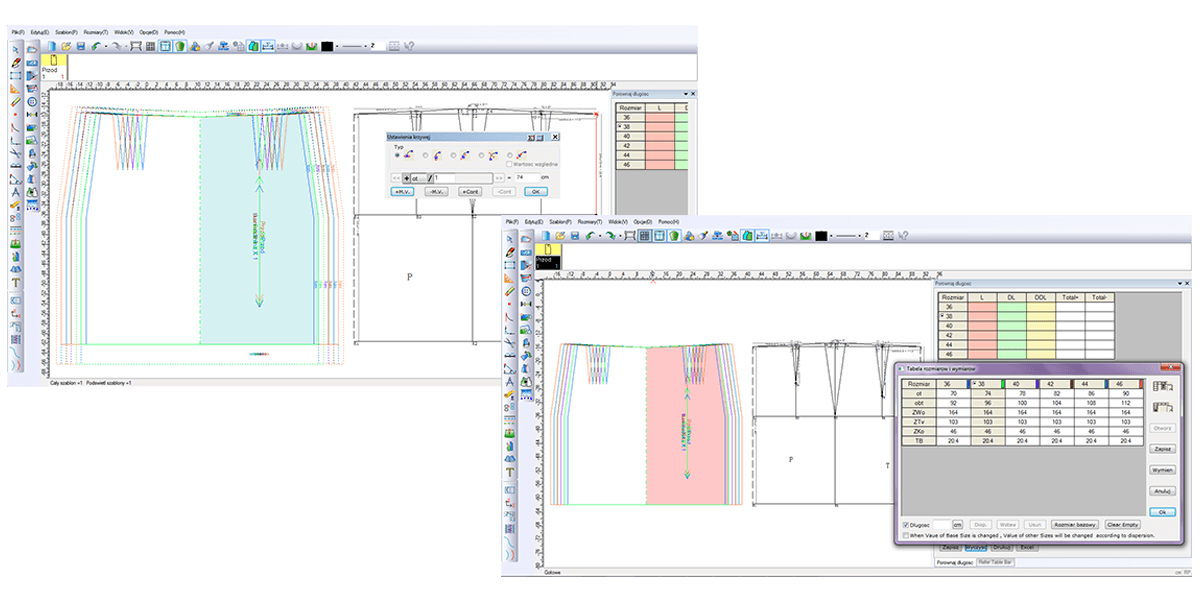Click help question-arrow icon in back window toolbar
This screenshot has width=1200, height=600.
click(x=409, y=46)
